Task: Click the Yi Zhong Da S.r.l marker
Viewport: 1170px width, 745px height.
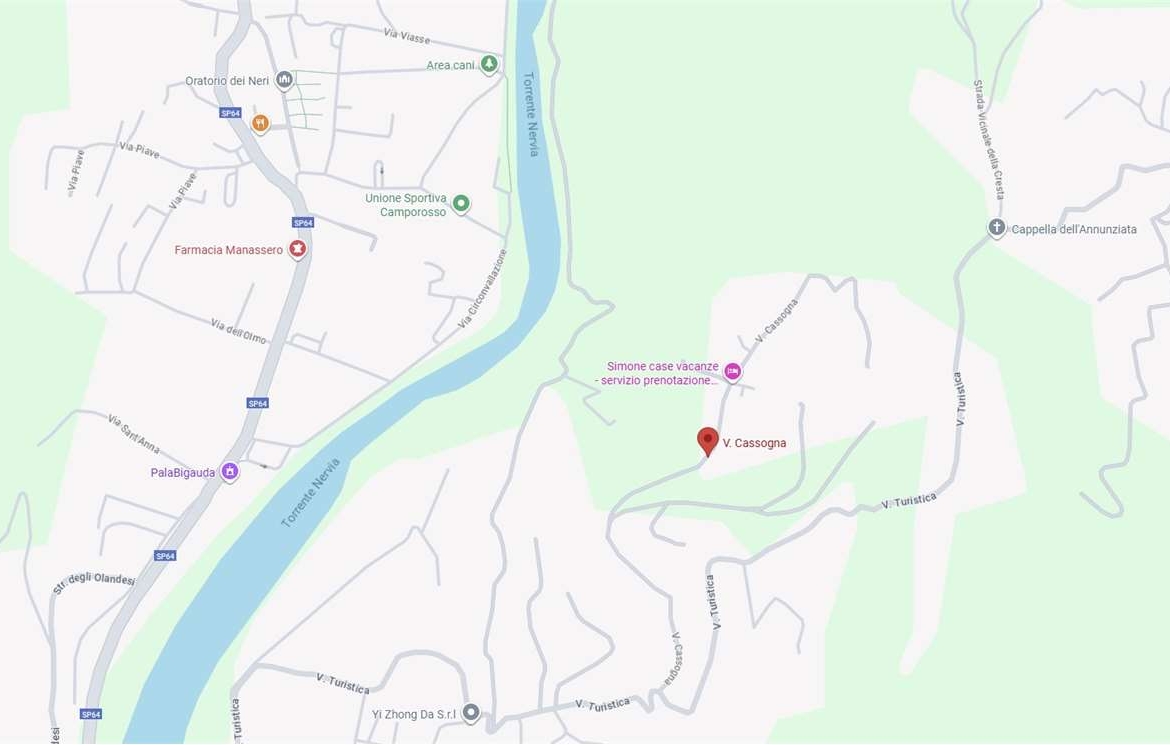Action: [x=471, y=712]
